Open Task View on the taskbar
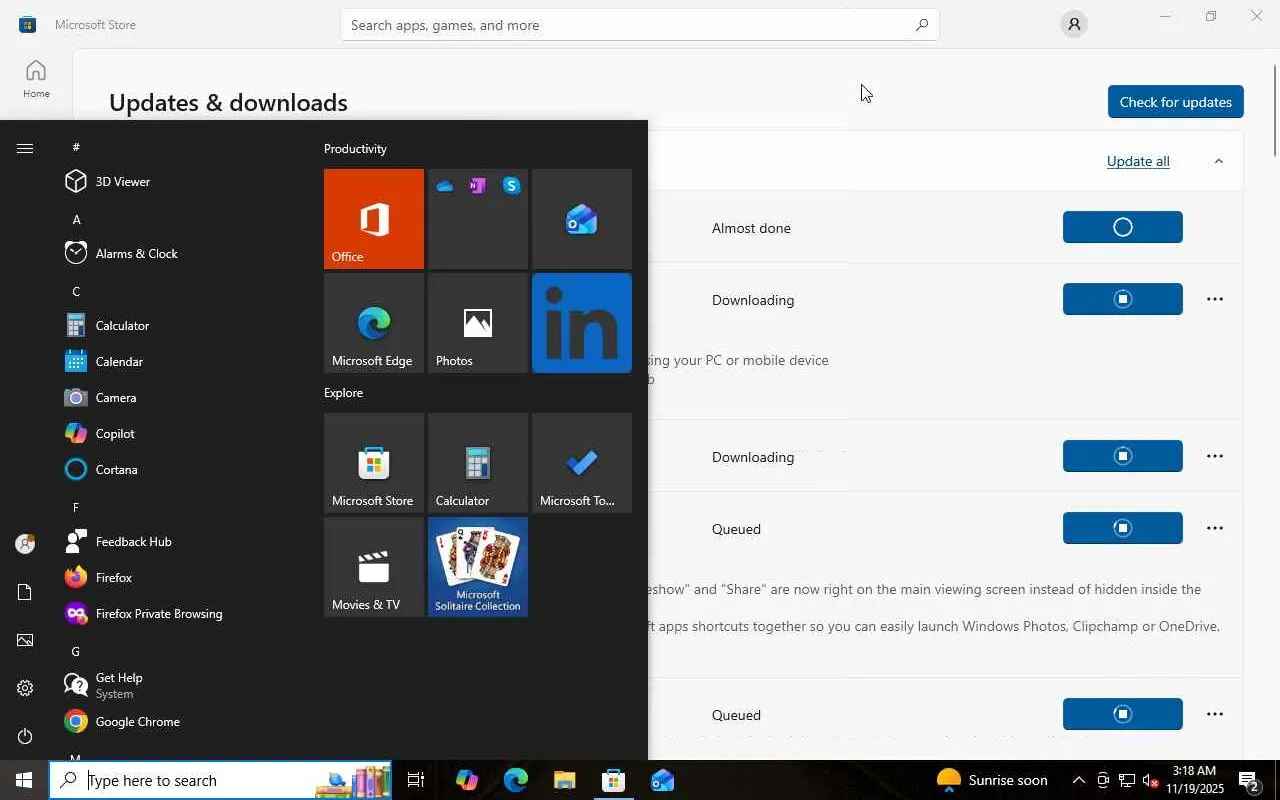The width and height of the screenshot is (1280, 800). click(416, 780)
